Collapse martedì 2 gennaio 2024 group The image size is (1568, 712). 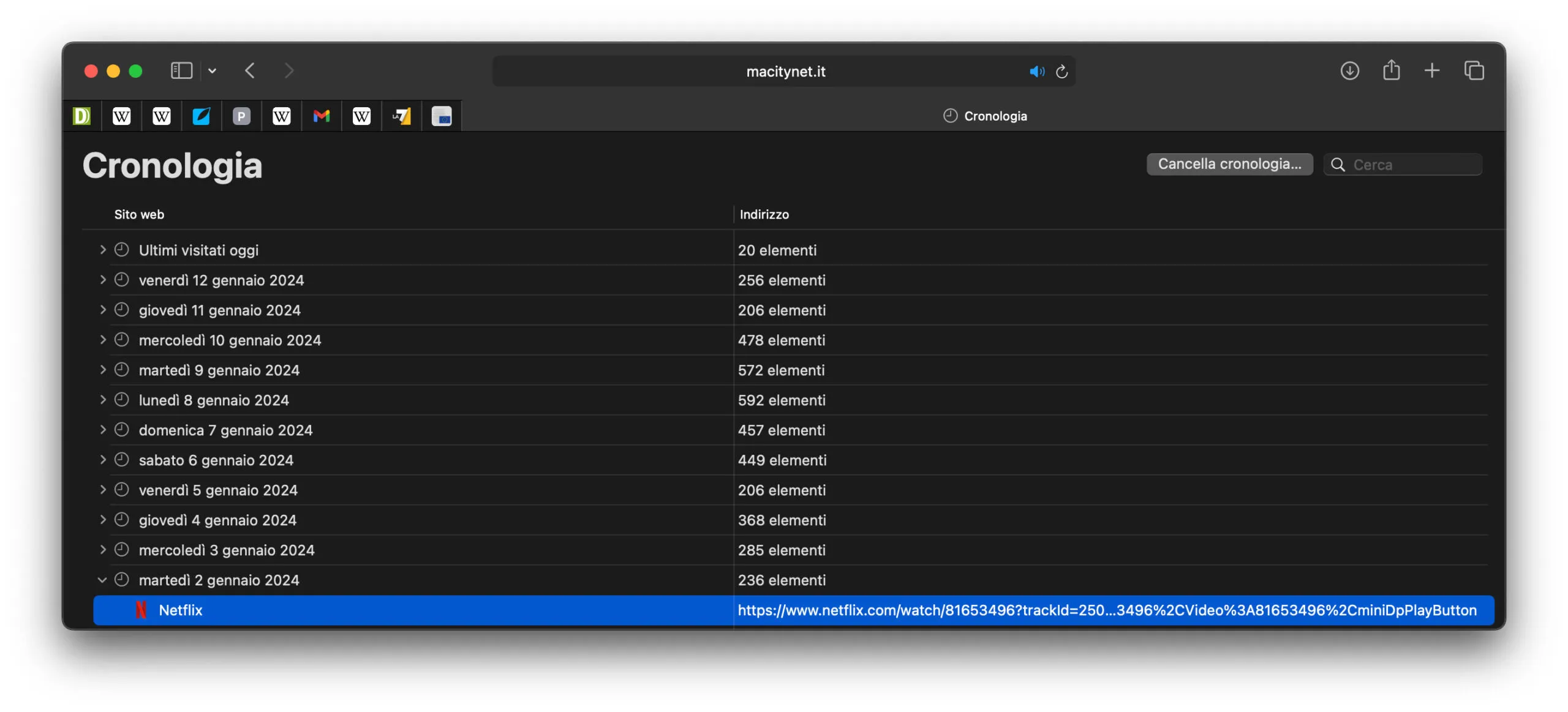point(102,580)
